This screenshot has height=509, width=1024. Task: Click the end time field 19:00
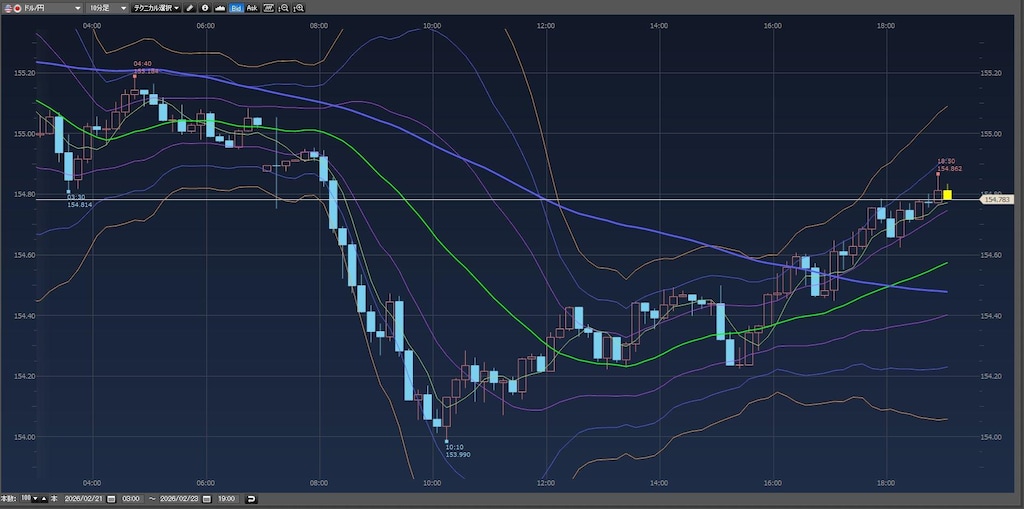pyautogui.click(x=224, y=498)
